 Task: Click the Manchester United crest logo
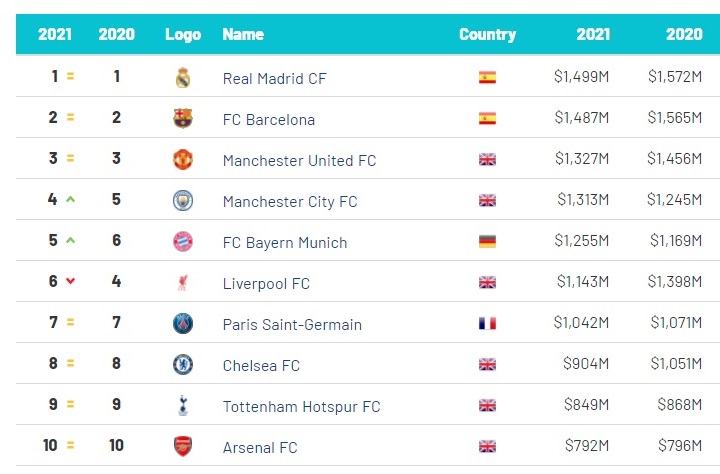coord(183,159)
